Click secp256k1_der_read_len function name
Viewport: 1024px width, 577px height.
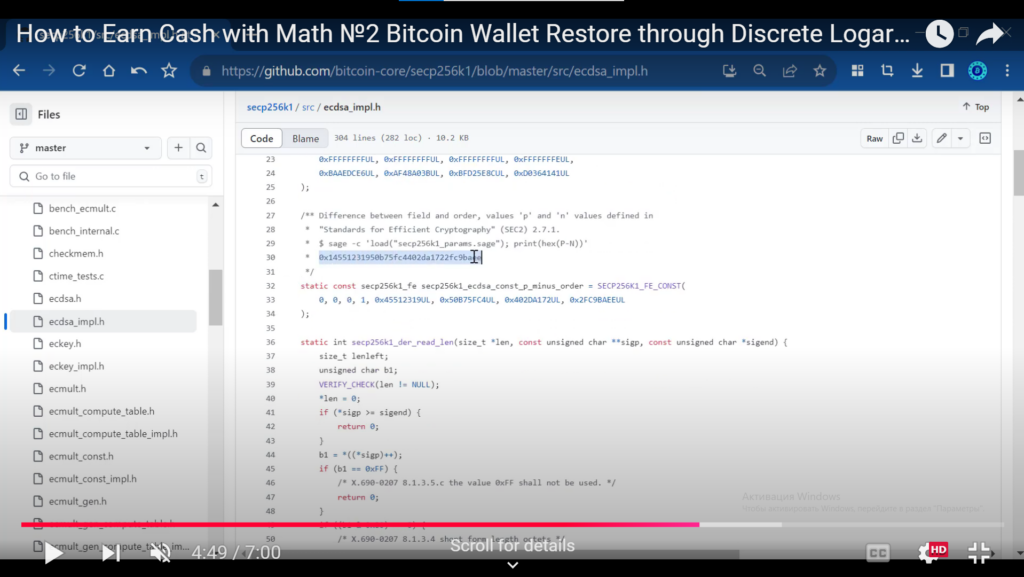(x=402, y=342)
